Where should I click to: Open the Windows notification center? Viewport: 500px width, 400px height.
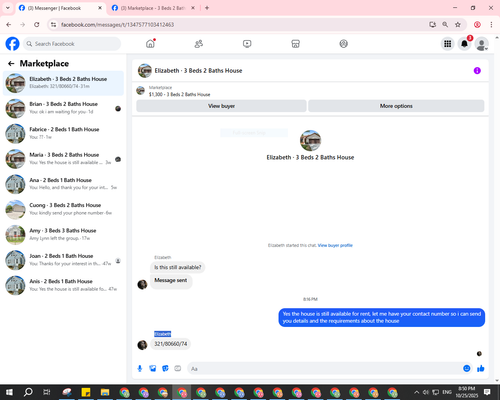click(x=487, y=392)
